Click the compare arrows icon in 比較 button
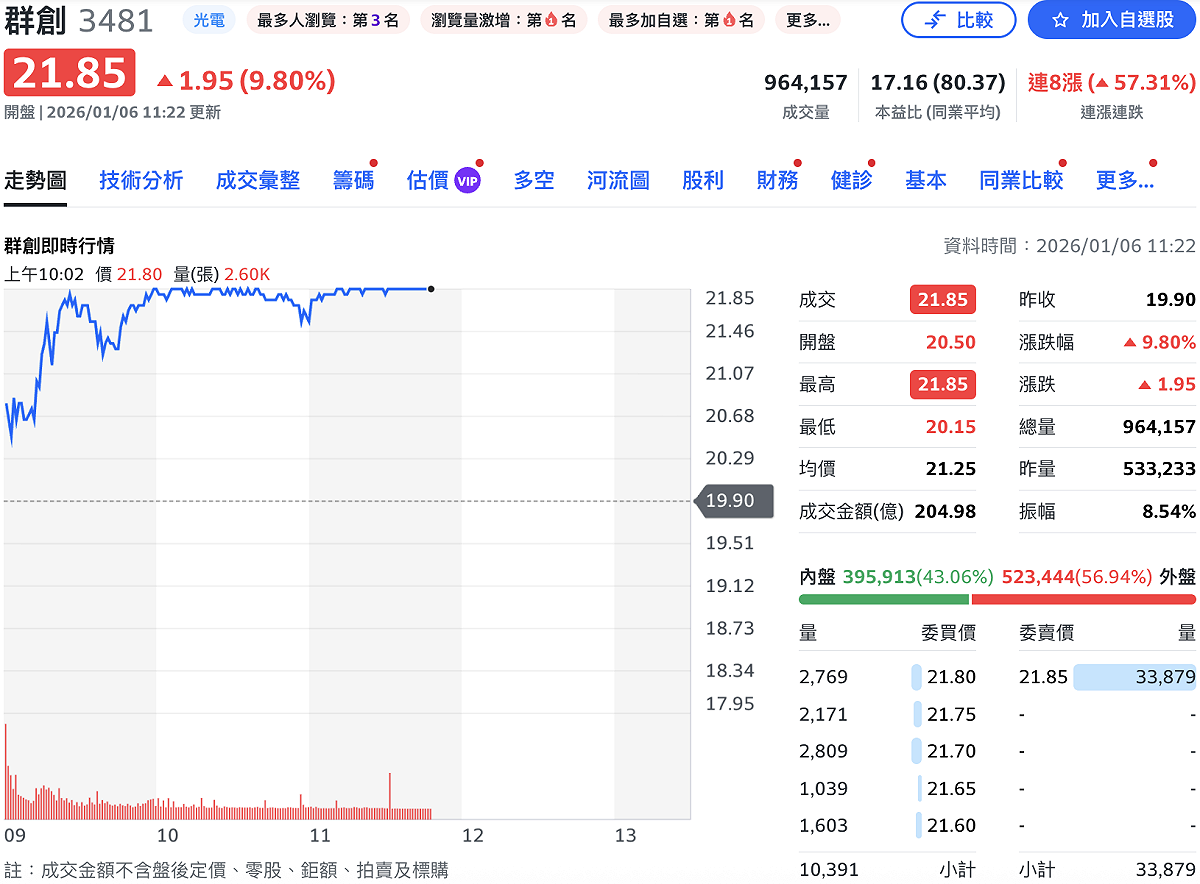The image size is (1200, 884). point(935,20)
